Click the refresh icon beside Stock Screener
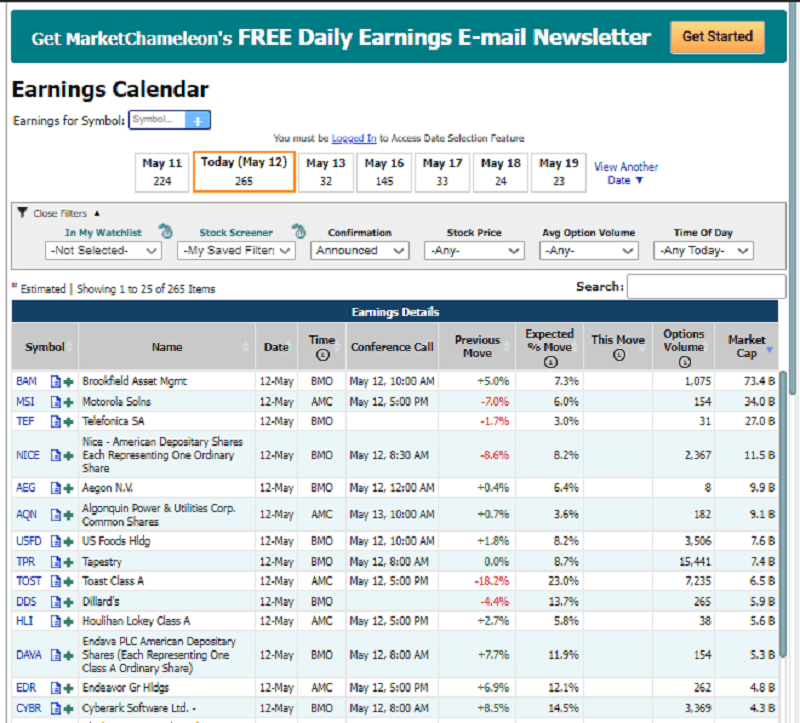Image resolution: width=800 pixels, height=723 pixels. tap(299, 230)
